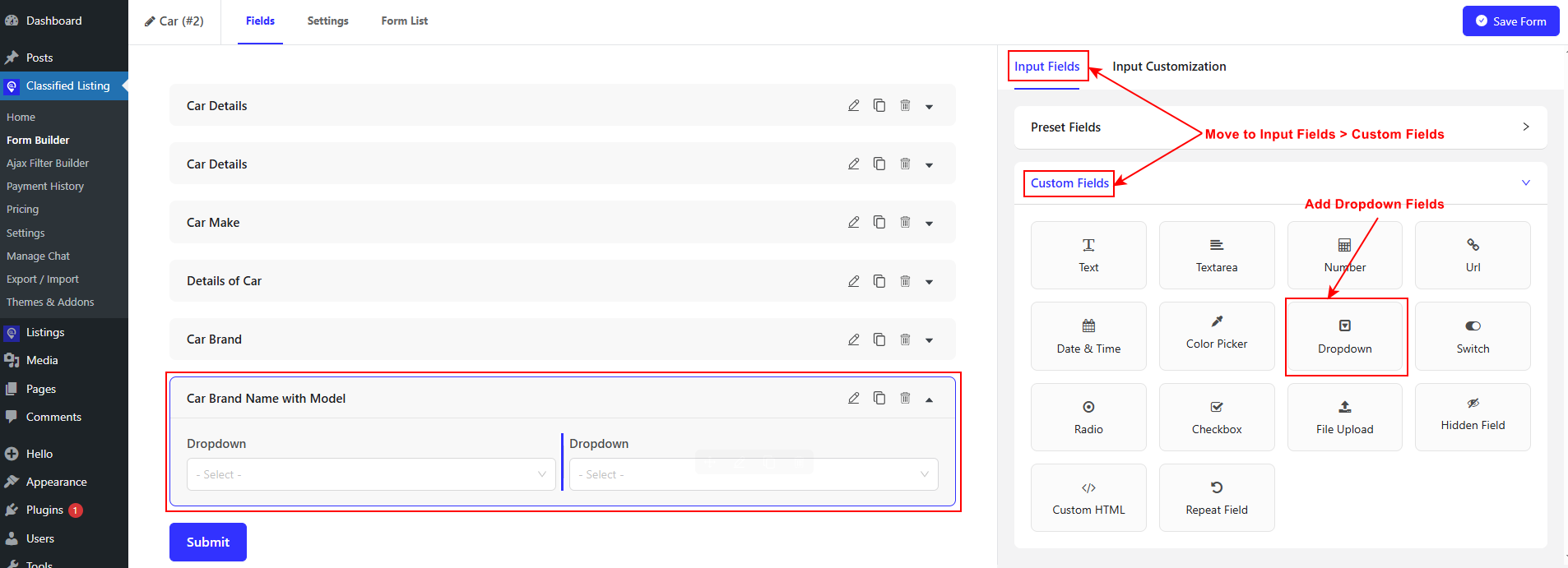Open the second Dropdown select box

754,474
